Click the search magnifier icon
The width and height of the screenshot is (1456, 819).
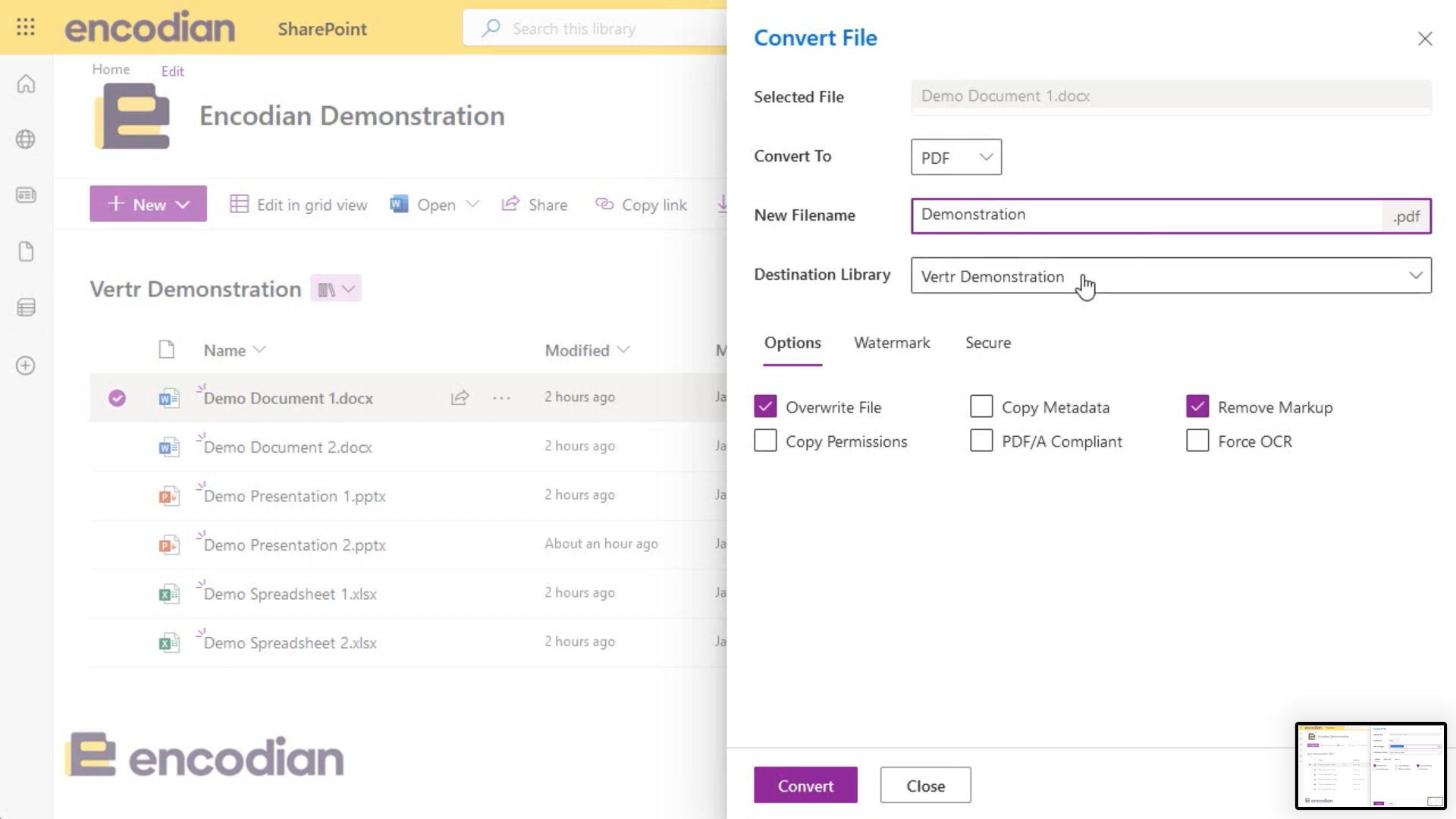[491, 28]
